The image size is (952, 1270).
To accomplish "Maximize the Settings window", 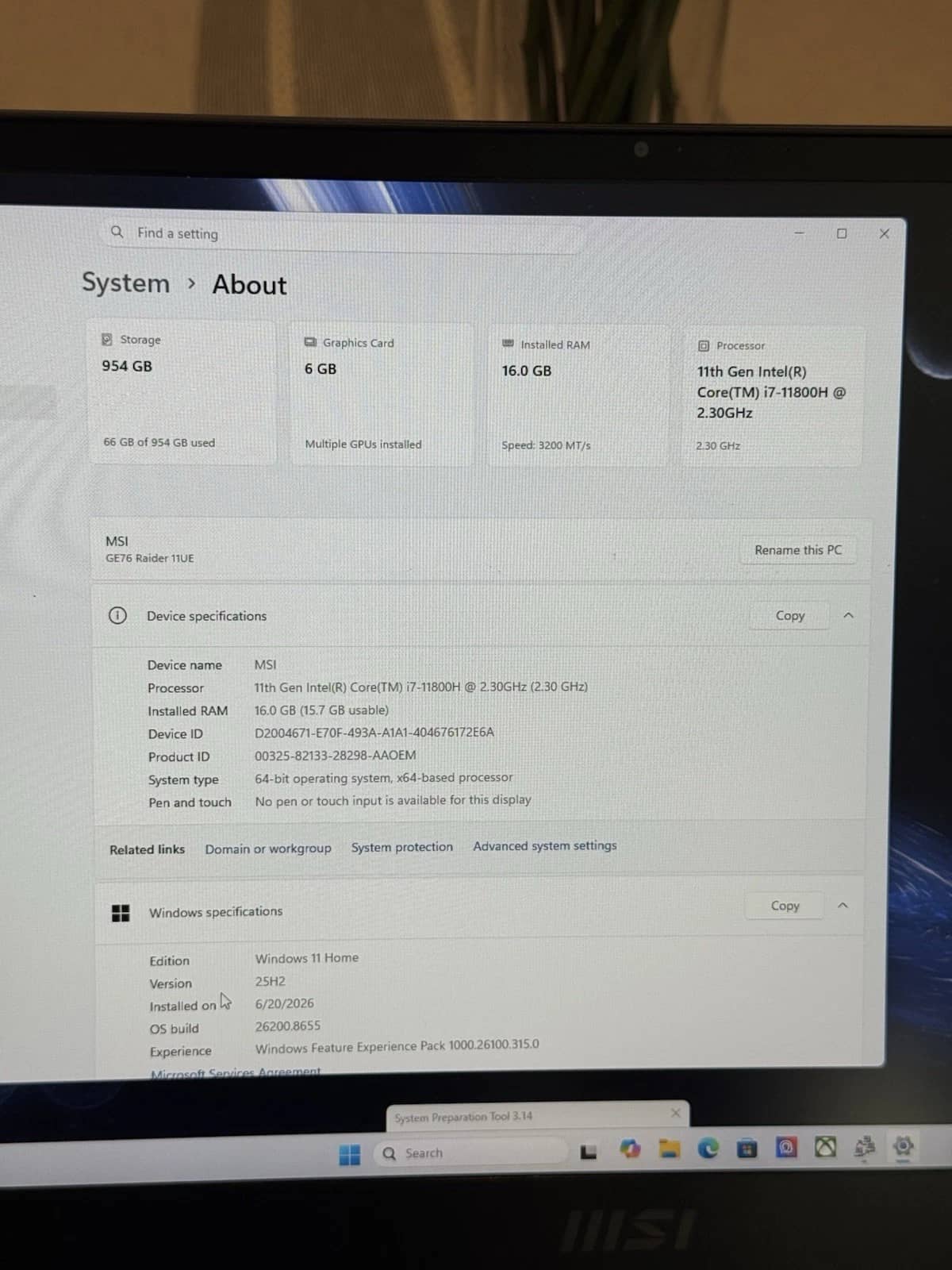I will [842, 233].
